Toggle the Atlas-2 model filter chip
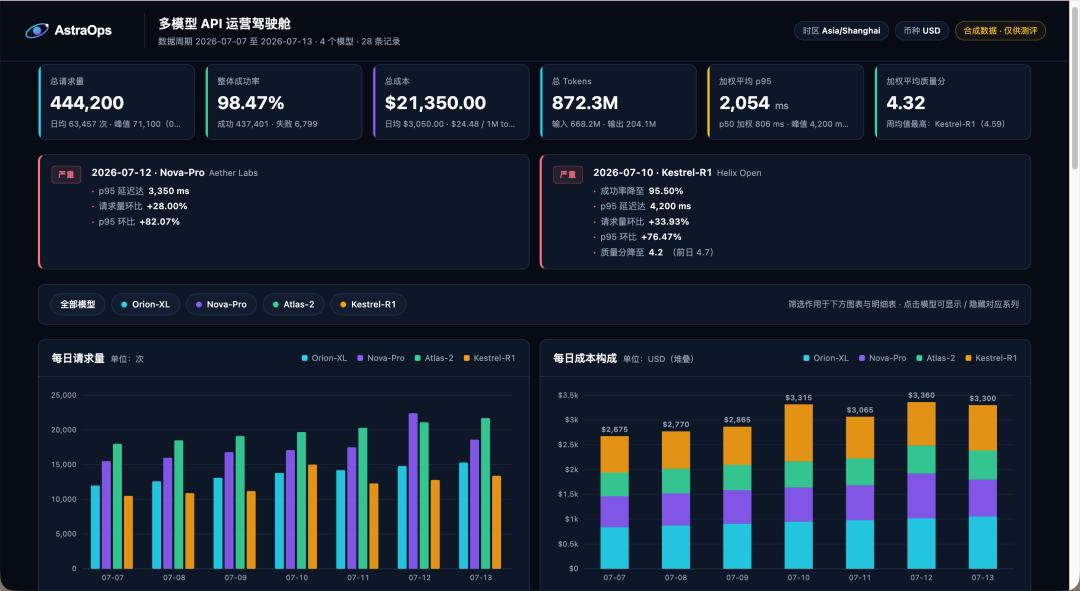Screen dimensions: 1080x591 (x=293, y=304)
